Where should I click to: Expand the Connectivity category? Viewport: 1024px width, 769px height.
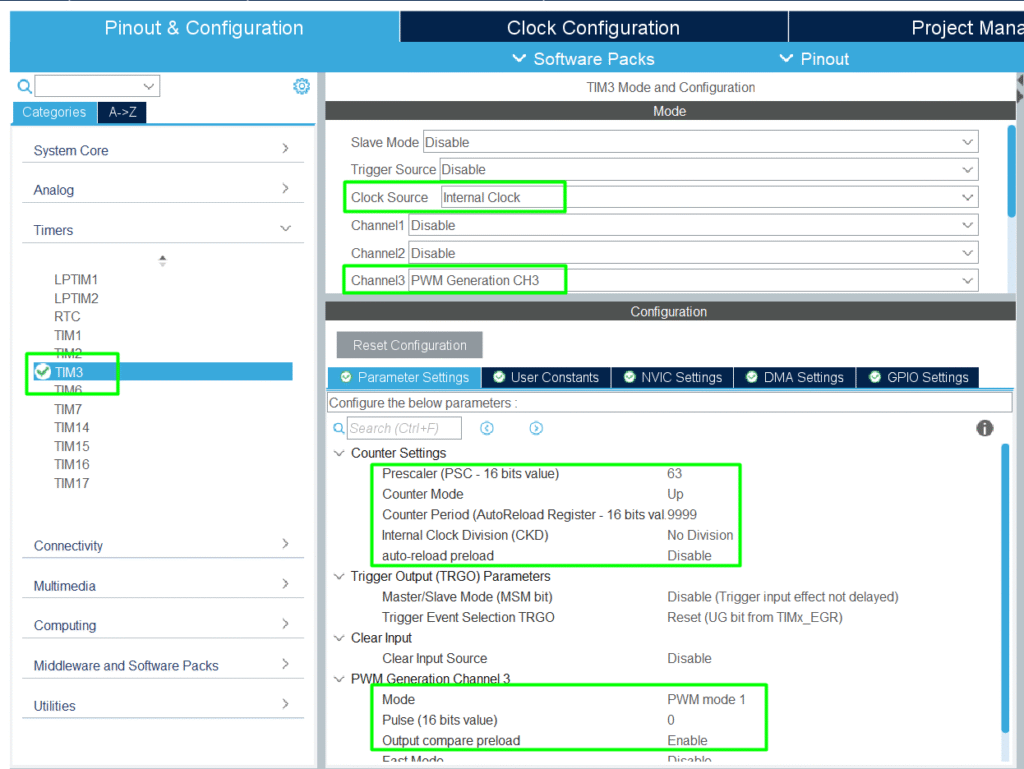(x=285, y=544)
